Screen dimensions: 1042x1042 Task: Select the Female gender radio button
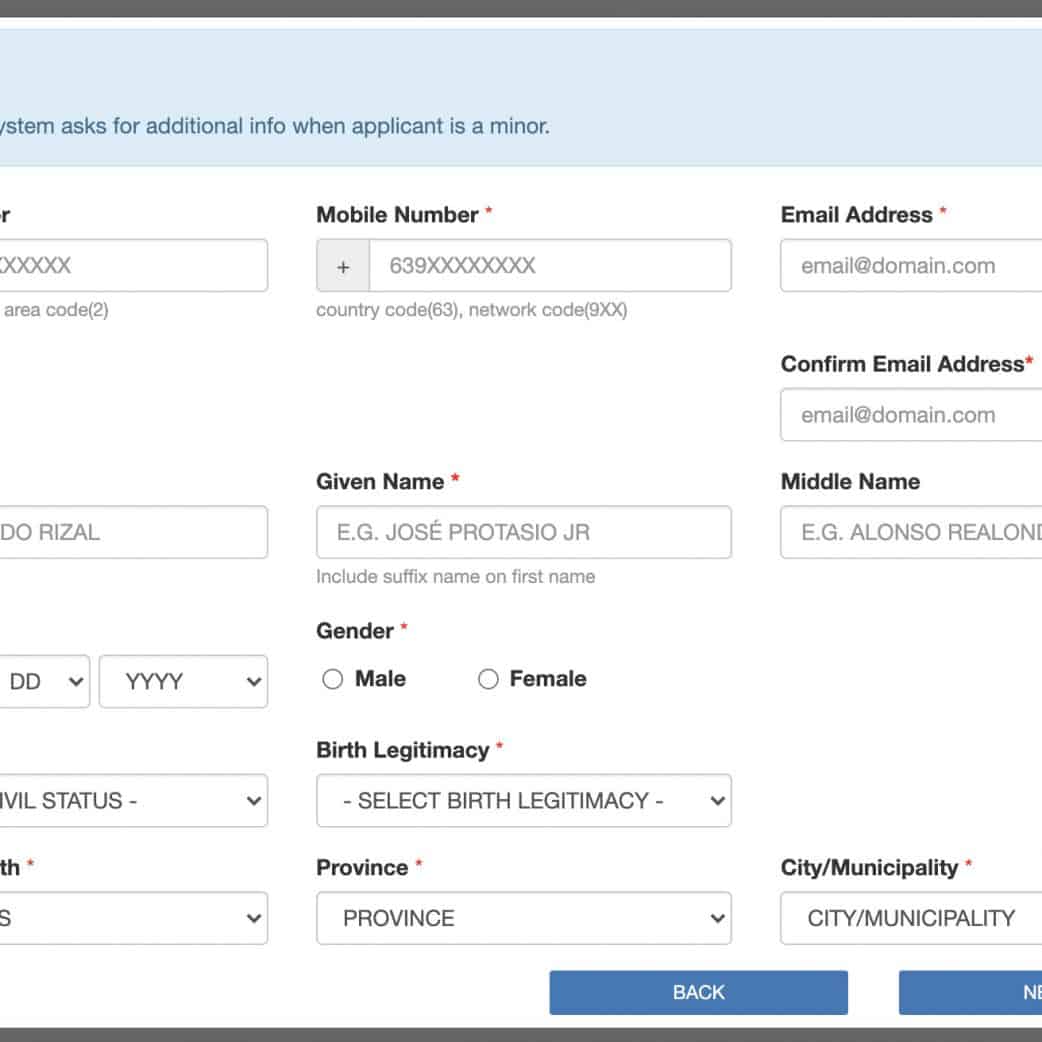[x=488, y=680]
